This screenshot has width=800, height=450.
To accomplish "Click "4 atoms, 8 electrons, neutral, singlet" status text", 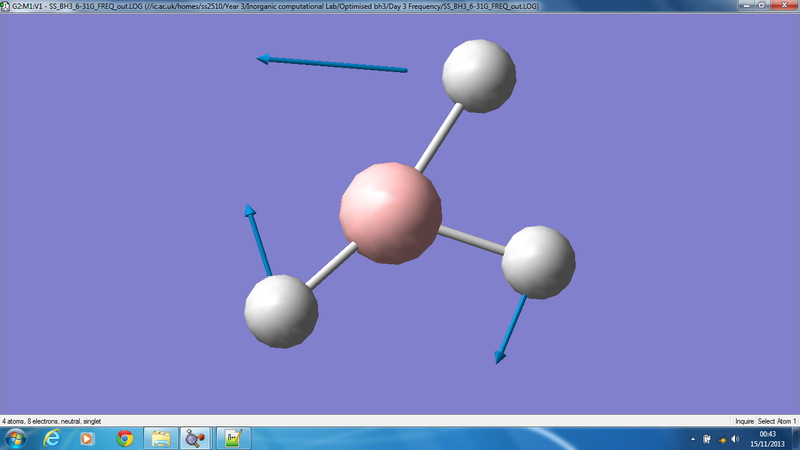I will pos(52,421).
